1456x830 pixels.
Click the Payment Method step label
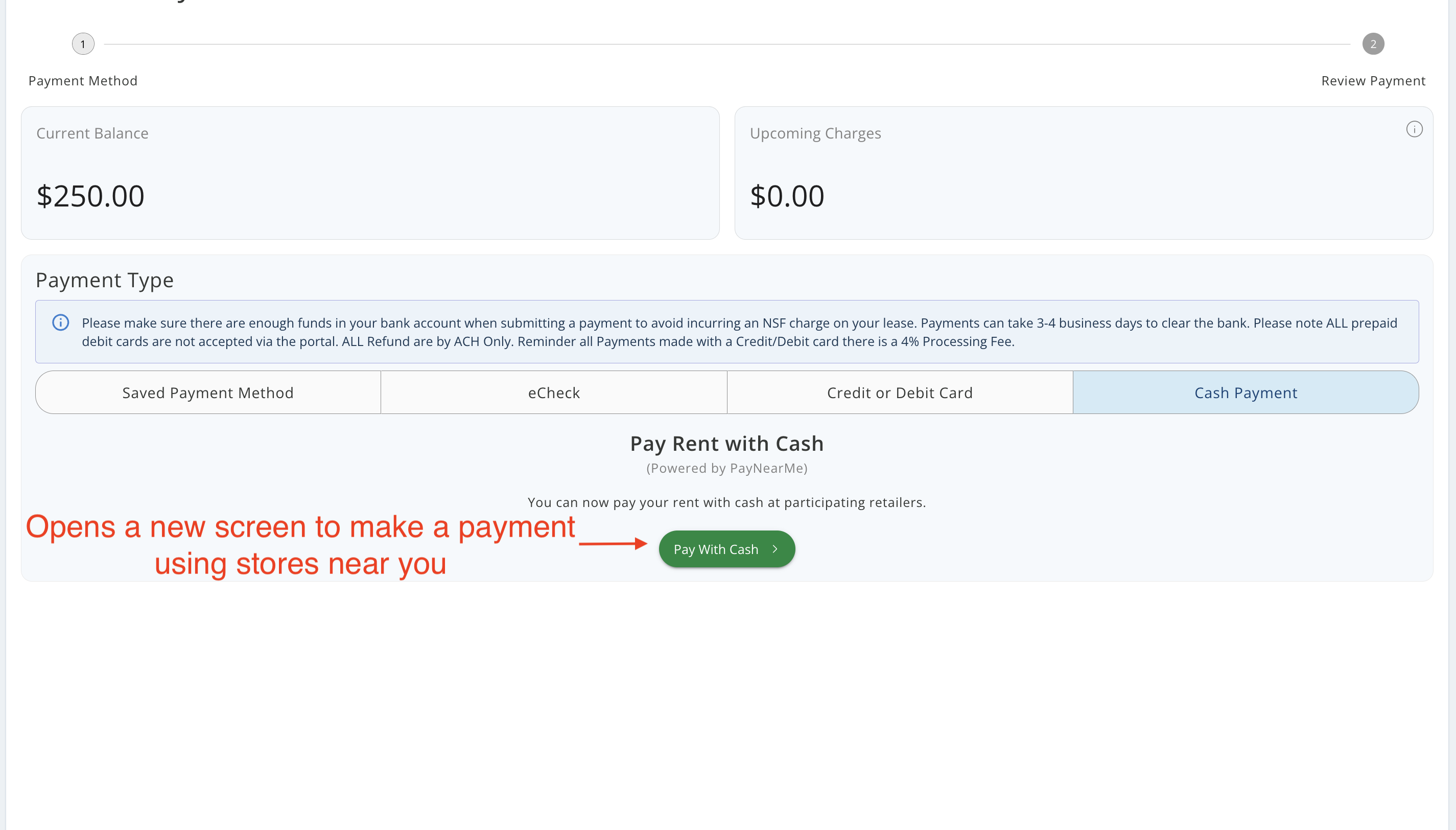(83, 81)
